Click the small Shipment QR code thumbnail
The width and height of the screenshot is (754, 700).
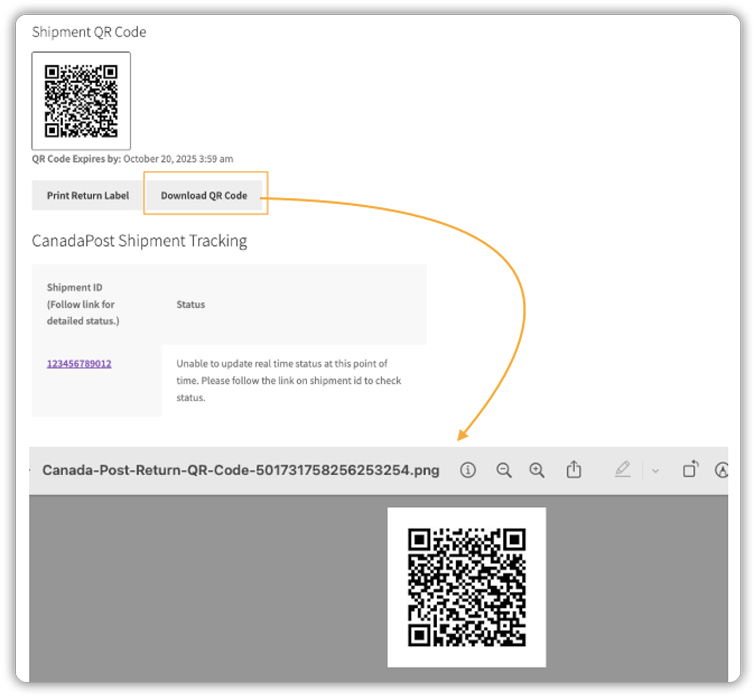pos(81,101)
